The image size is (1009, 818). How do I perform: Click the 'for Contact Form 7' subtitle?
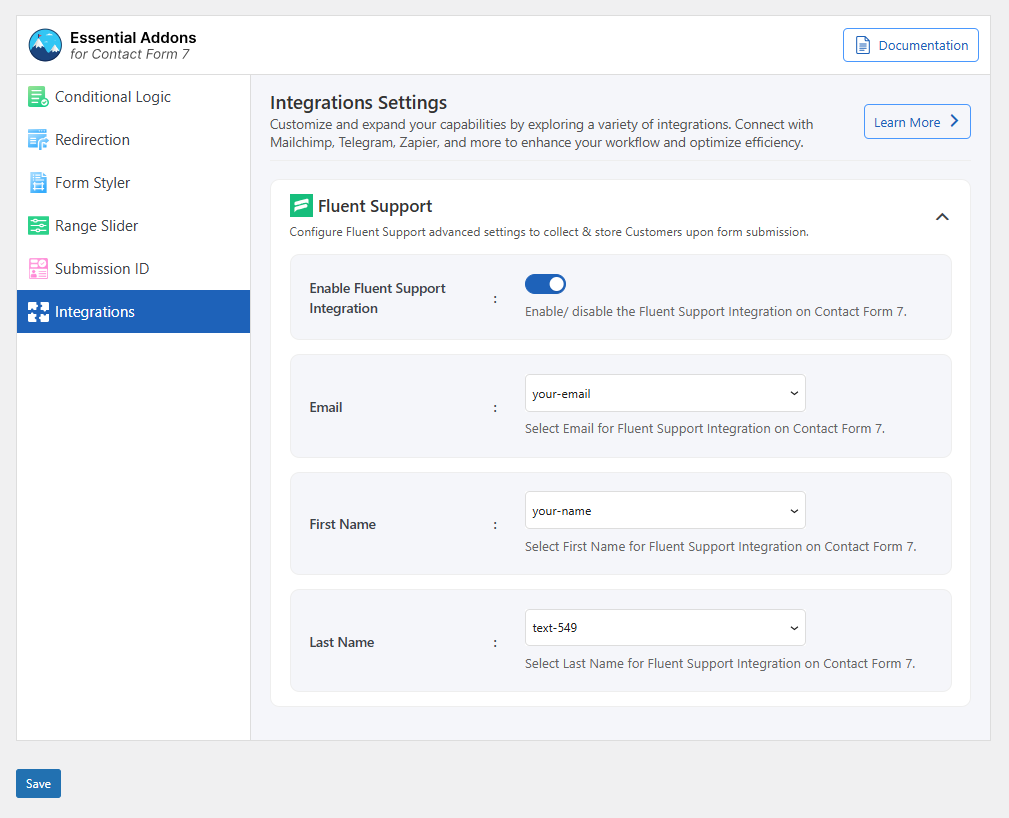130,54
